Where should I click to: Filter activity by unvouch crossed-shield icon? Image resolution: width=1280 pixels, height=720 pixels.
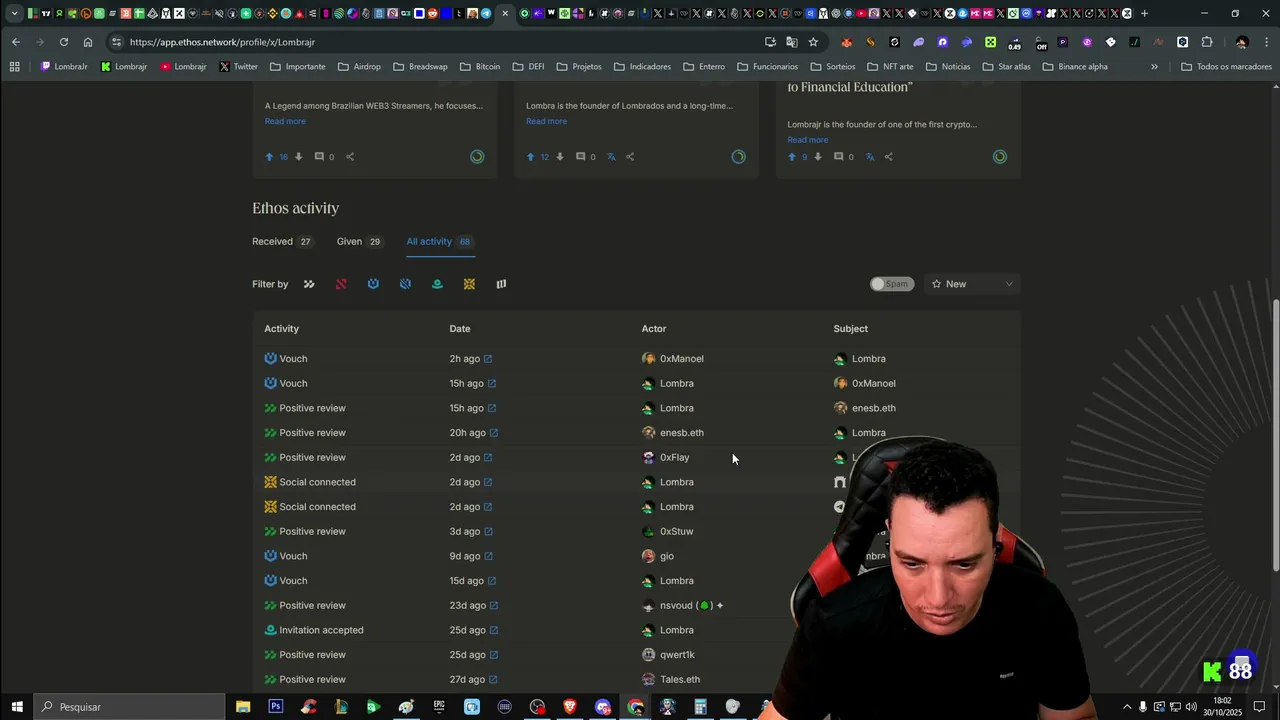pyautogui.click(x=405, y=284)
